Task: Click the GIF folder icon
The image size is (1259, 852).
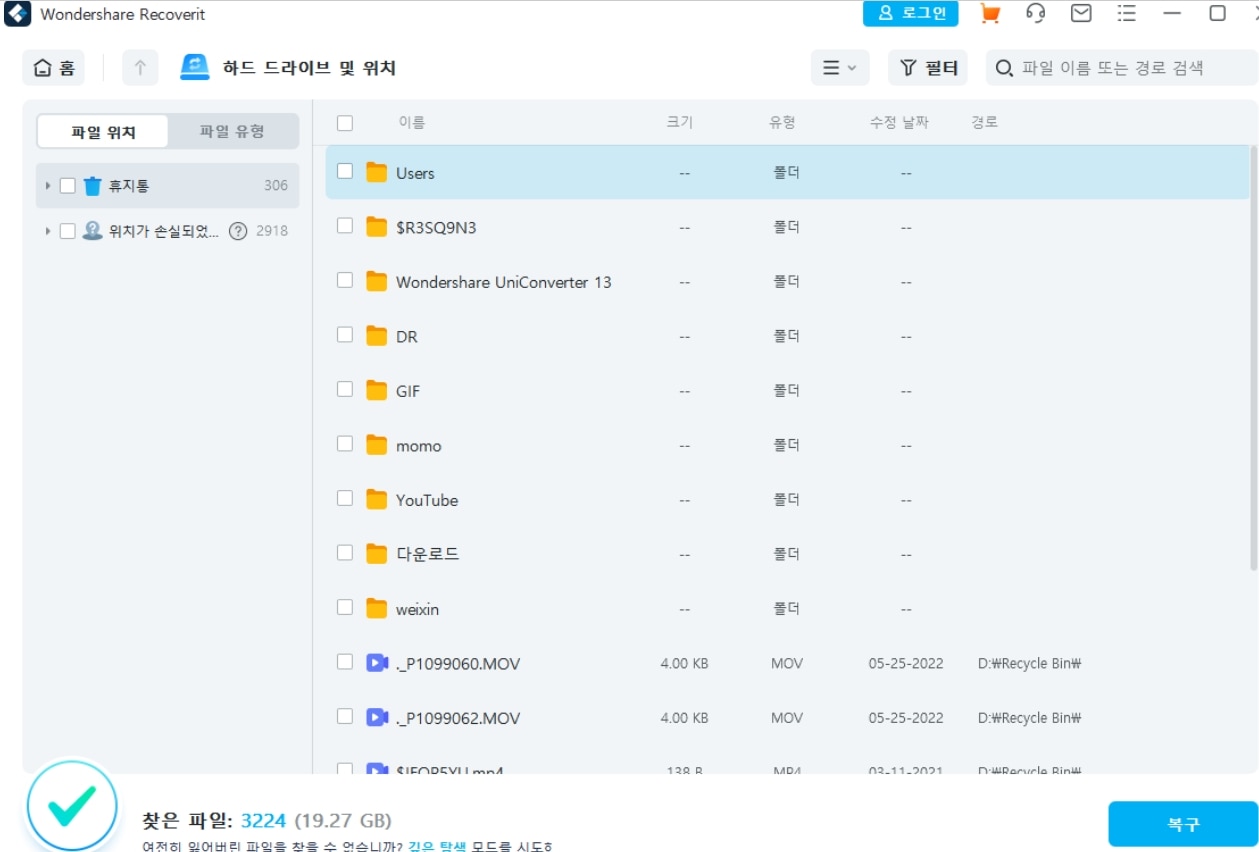Action: point(376,391)
